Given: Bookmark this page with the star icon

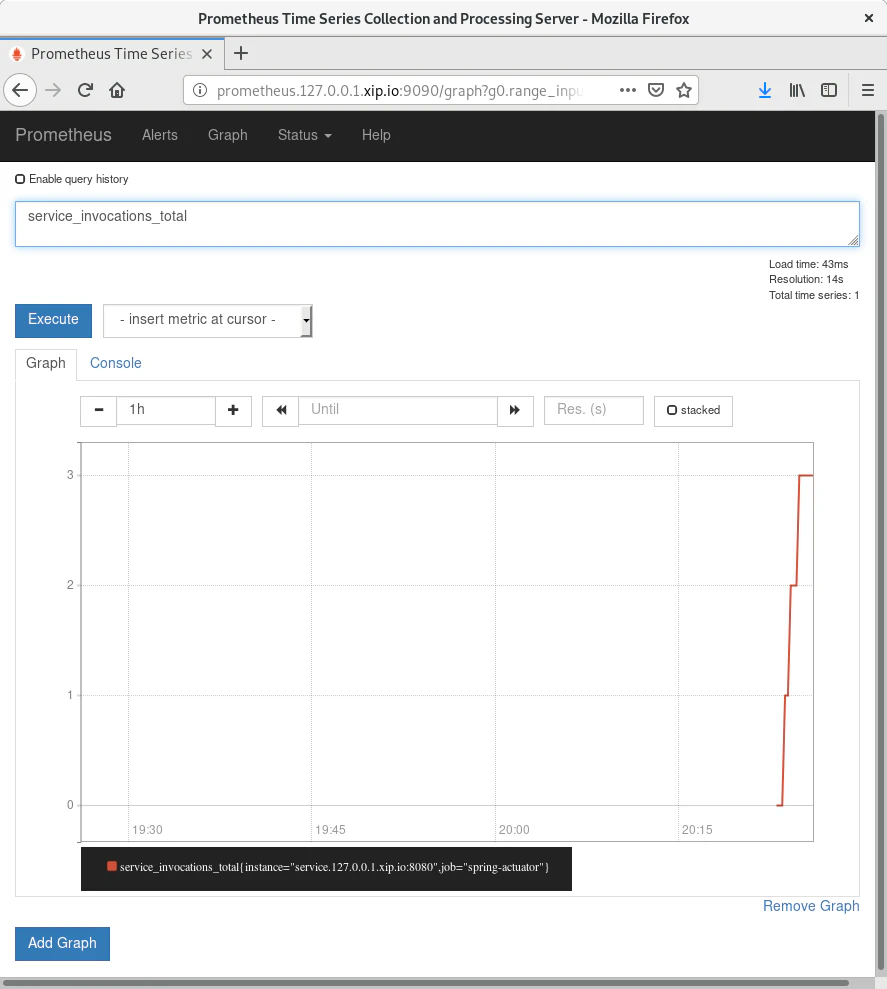Looking at the screenshot, I should pyautogui.click(x=684, y=90).
